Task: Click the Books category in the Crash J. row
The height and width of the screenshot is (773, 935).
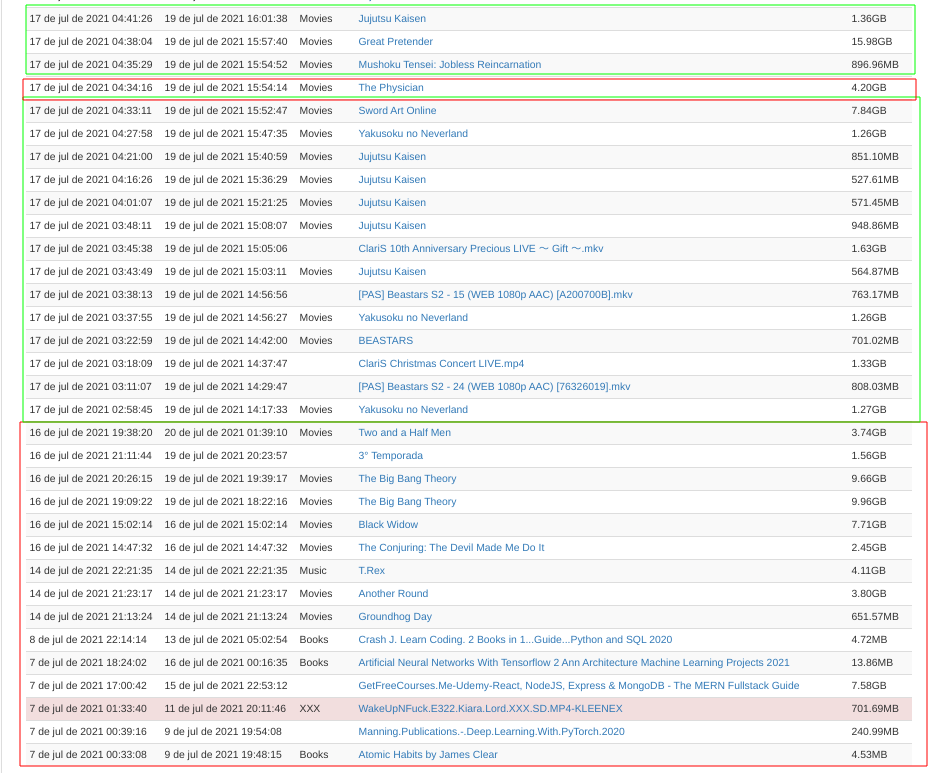Action: (314, 639)
